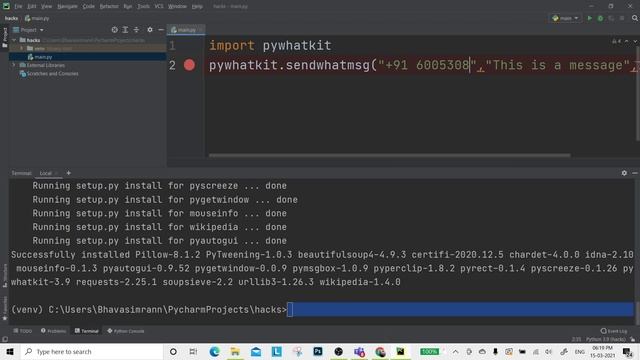Click taskbar clock showing 15-03-2021
This screenshot has width=640, height=360.
click(x=602, y=351)
